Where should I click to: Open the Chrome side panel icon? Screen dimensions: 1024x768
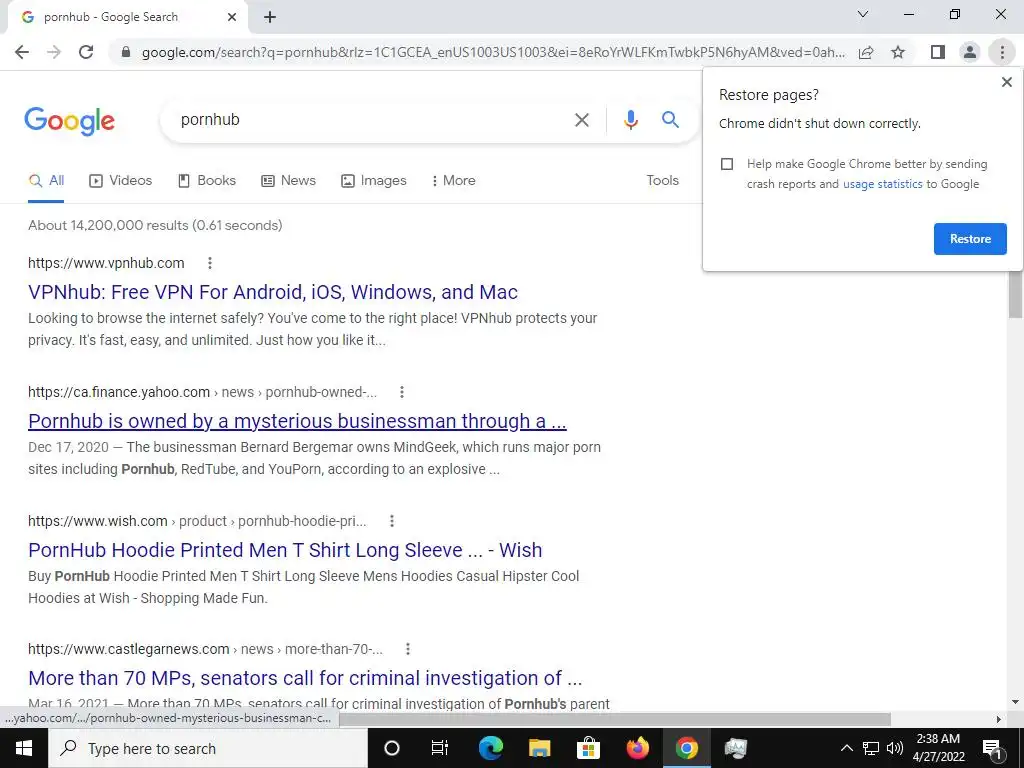click(938, 52)
